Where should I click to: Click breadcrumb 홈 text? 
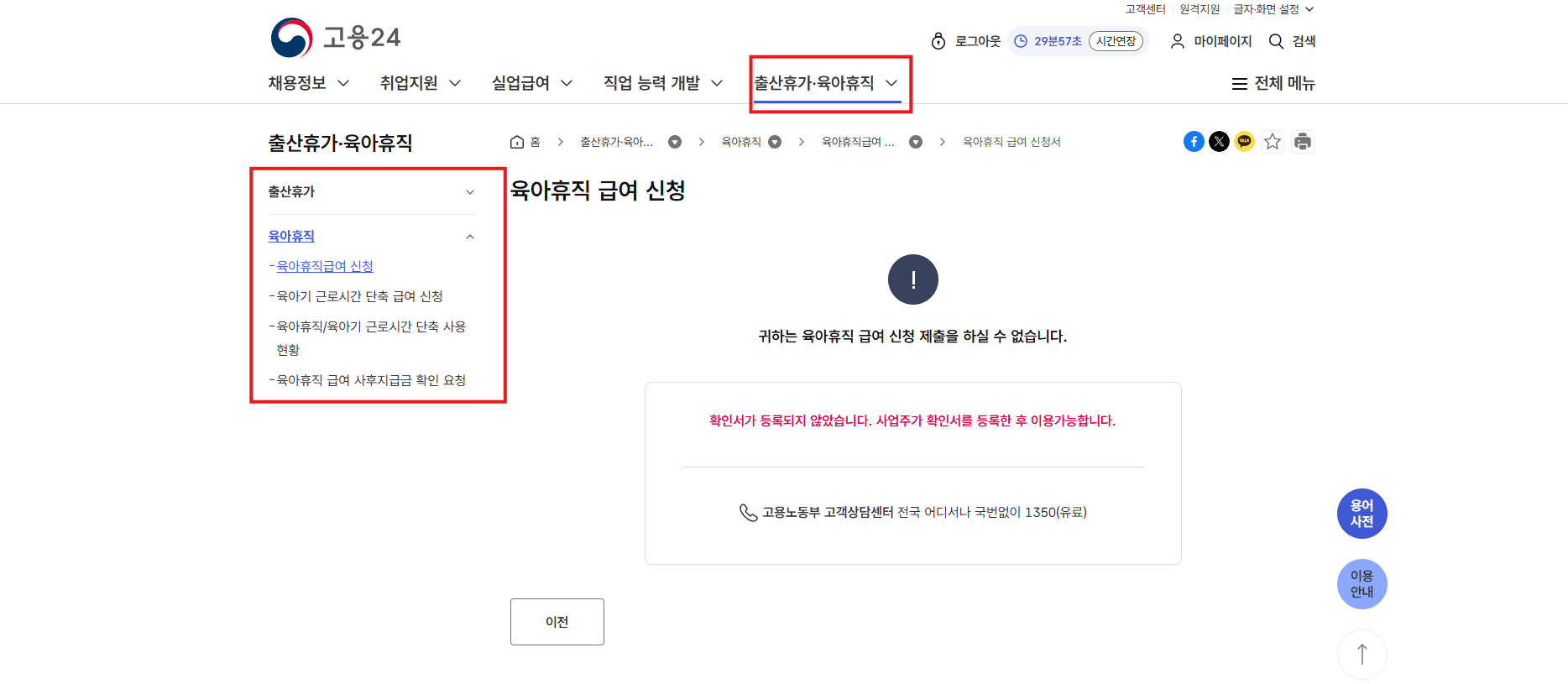click(x=535, y=142)
